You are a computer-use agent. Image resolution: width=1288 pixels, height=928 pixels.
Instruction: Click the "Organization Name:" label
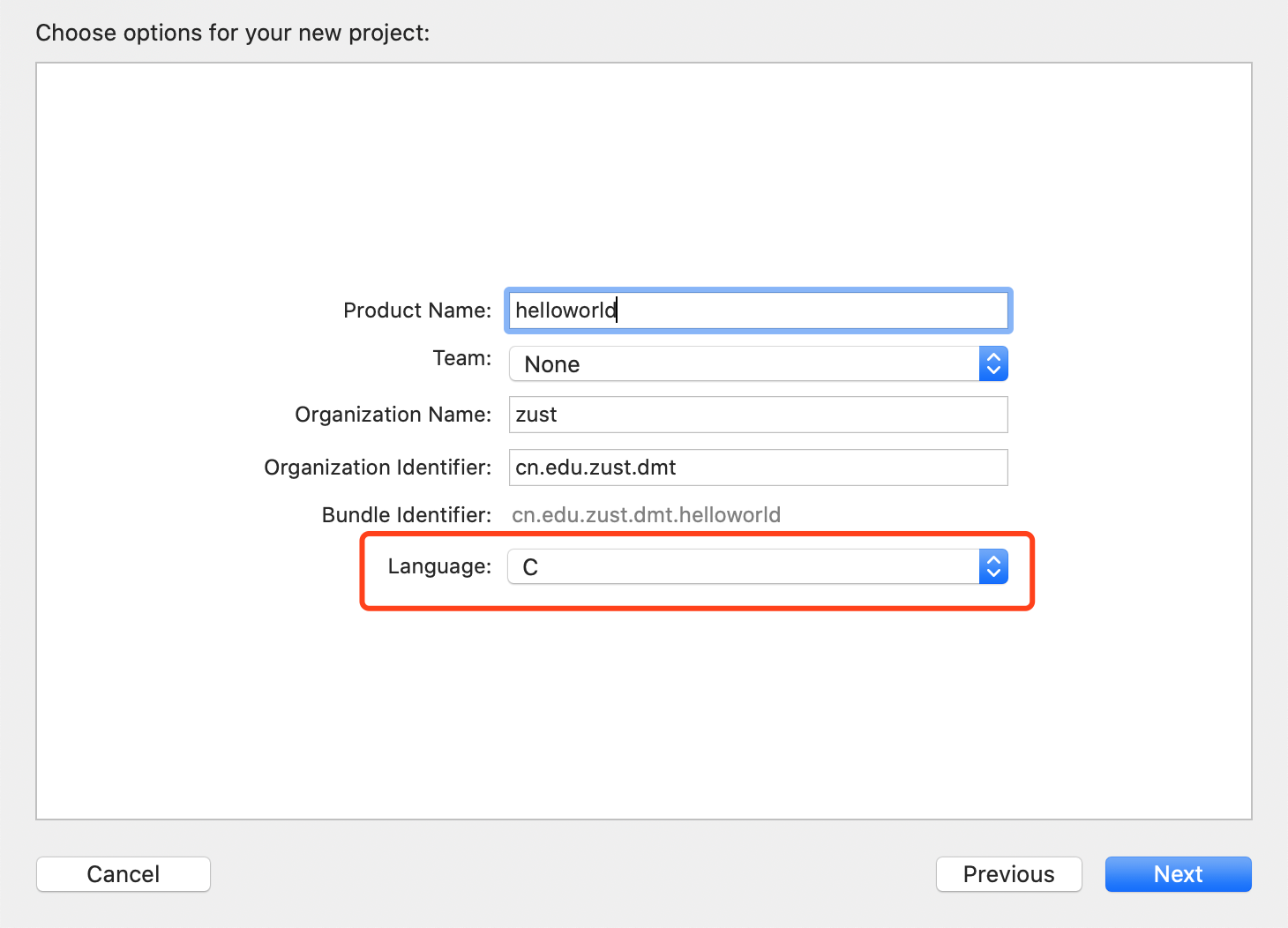(x=393, y=415)
